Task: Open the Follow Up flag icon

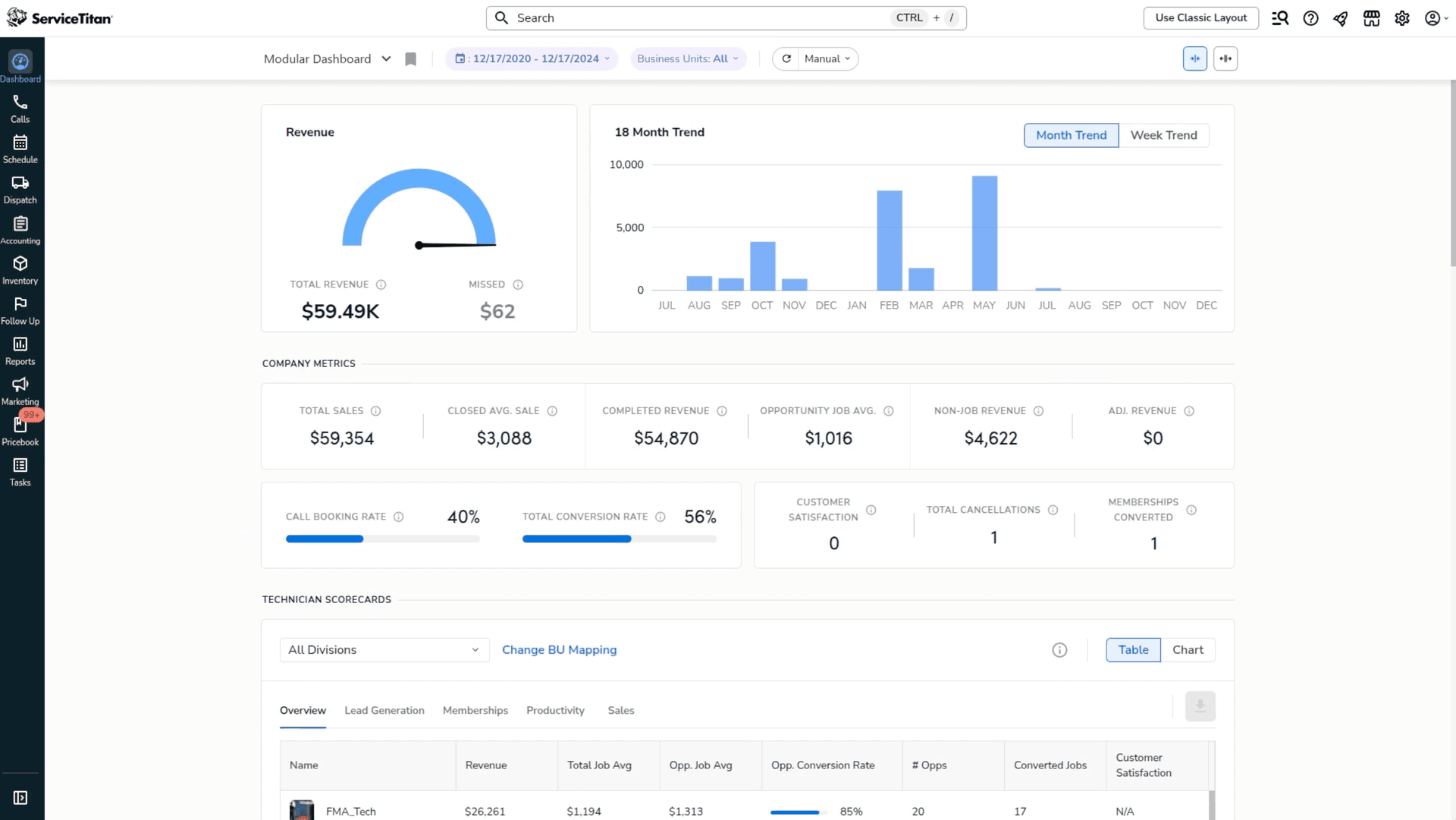Action: click(20, 310)
